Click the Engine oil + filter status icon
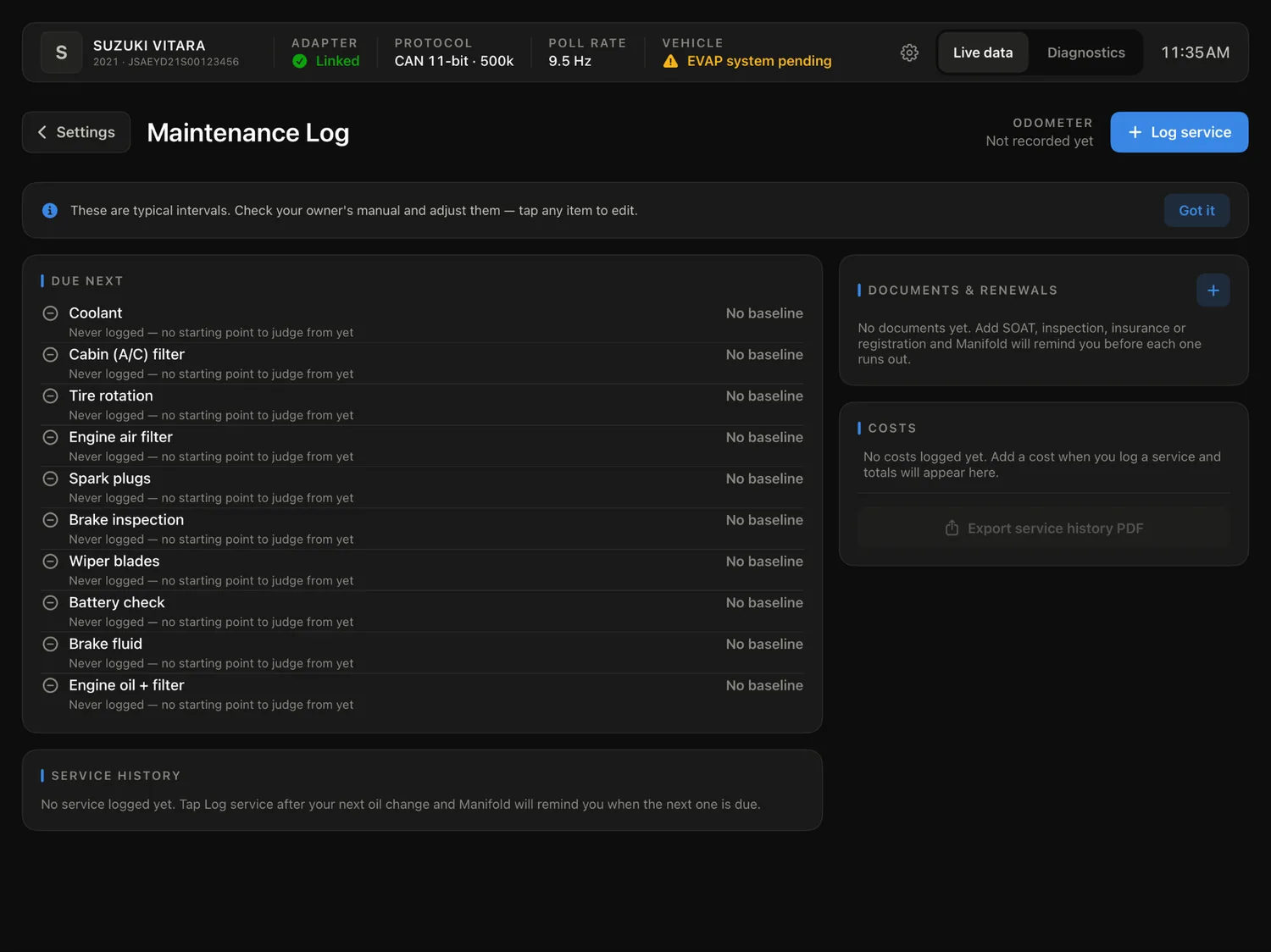Image resolution: width=1271 pixels, height=952 pixels. coord(51,685)
